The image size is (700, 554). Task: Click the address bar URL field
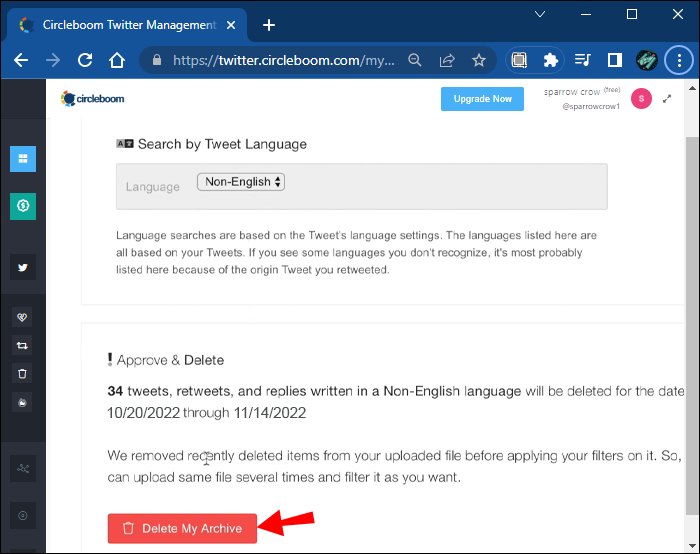(x=284, y=60)
